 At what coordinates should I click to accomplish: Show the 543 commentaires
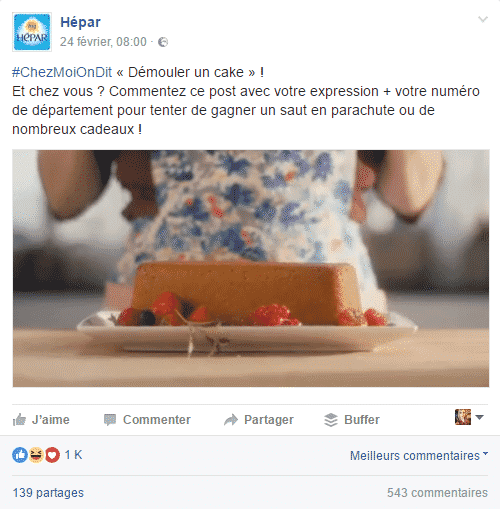437,493
